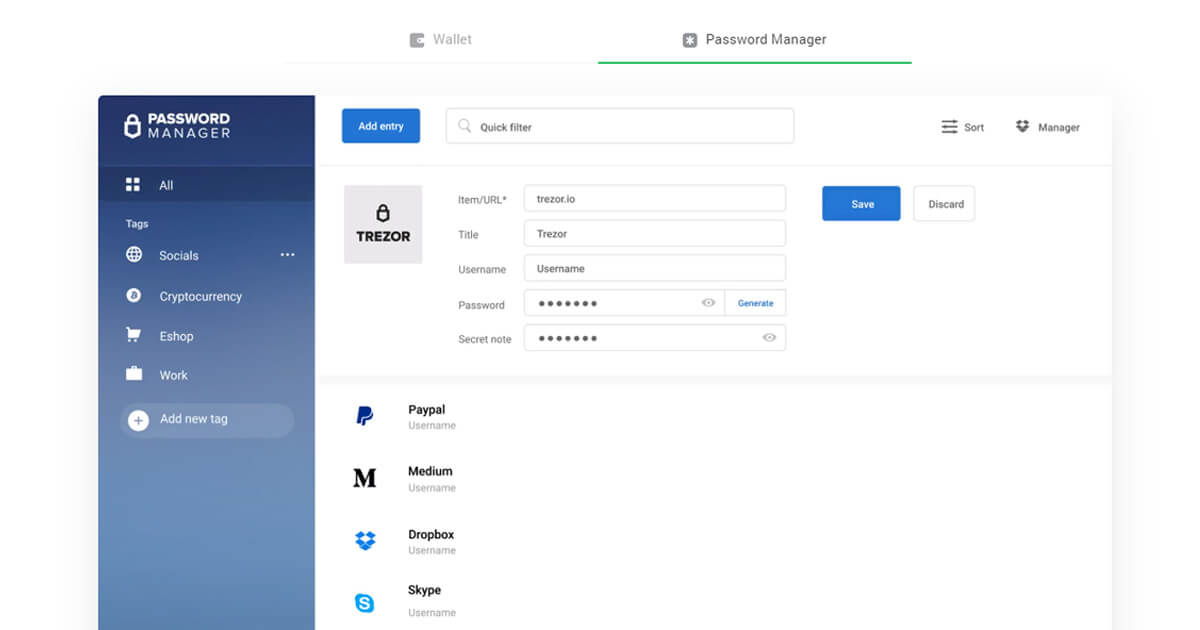Viewport: 1200px width, 630px height.
Task: Click the Item/URL field containing trezor.io
Action: coord(655,198)
